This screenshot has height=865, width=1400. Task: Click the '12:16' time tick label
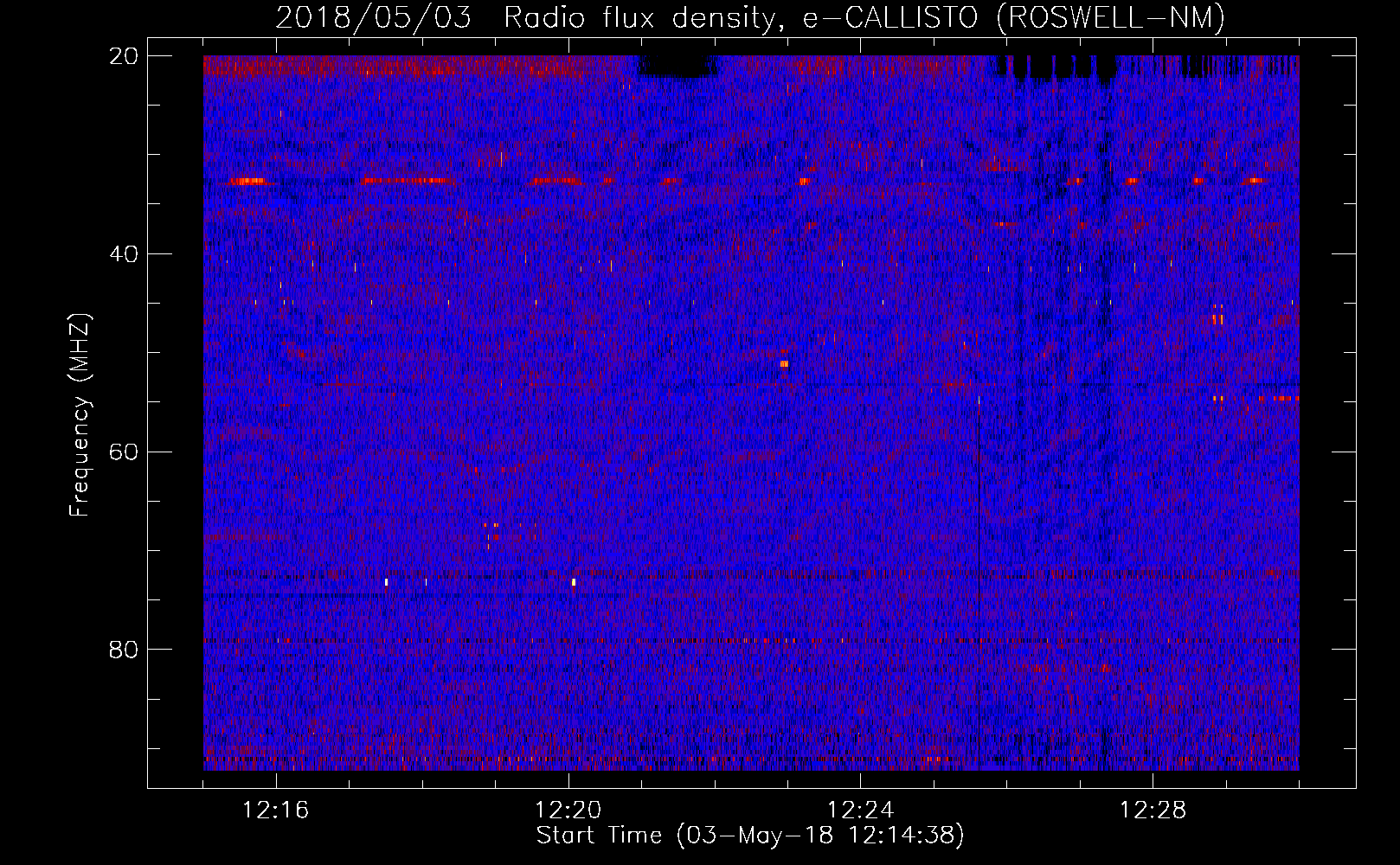[276, 811]
